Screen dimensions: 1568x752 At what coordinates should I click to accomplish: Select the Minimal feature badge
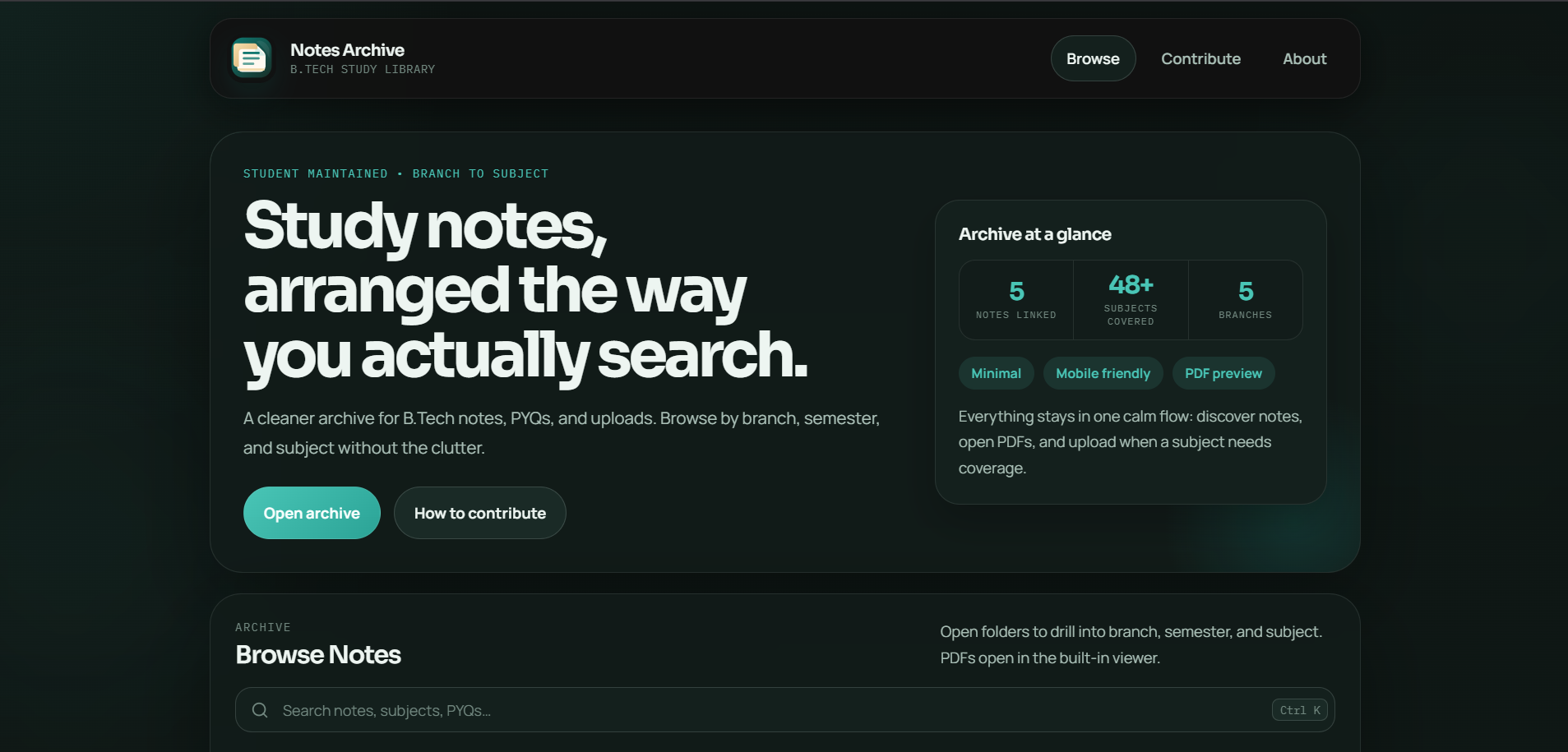pyautogui.click(x=996, y=372)
